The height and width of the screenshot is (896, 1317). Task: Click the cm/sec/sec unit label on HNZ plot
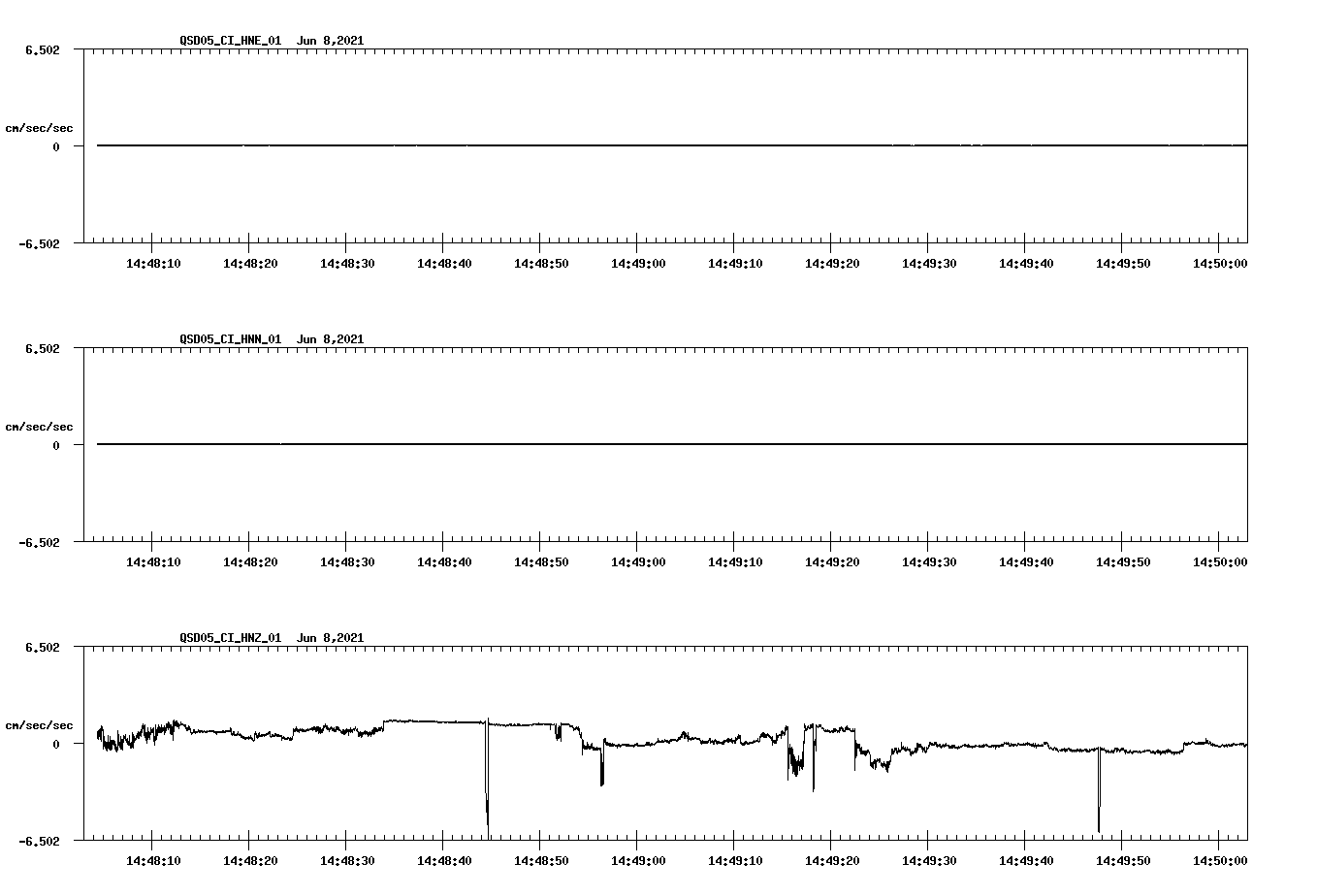pyautogui.click(x=40, y=725)
